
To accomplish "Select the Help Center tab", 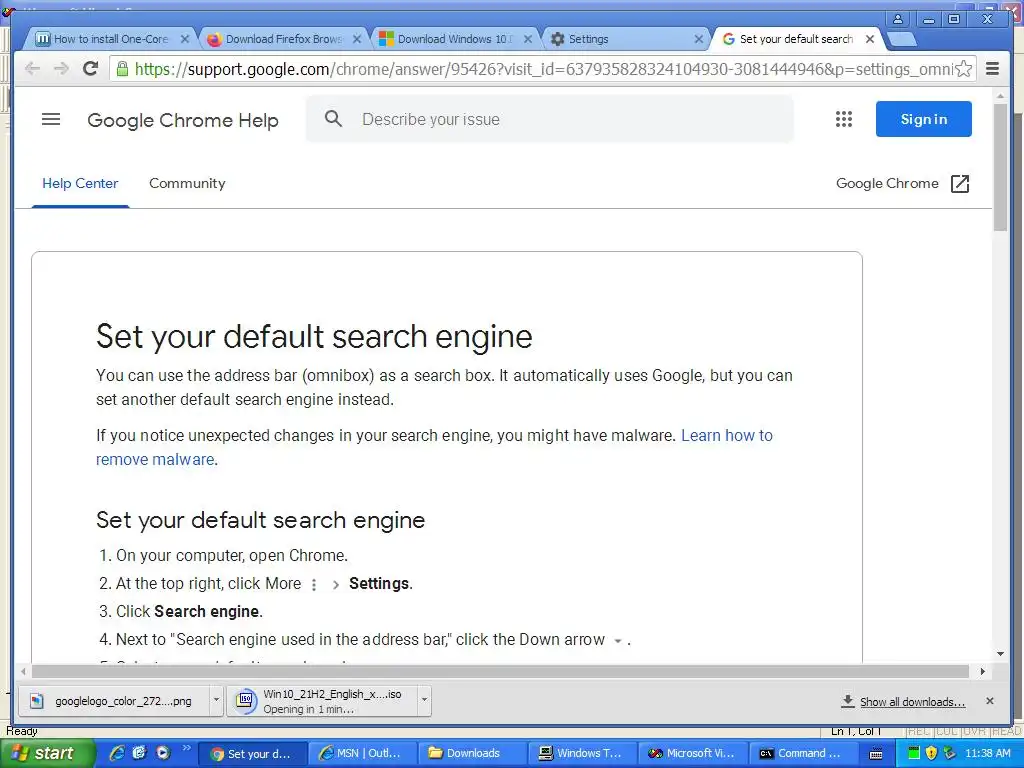I will click(x=80, y=184).
